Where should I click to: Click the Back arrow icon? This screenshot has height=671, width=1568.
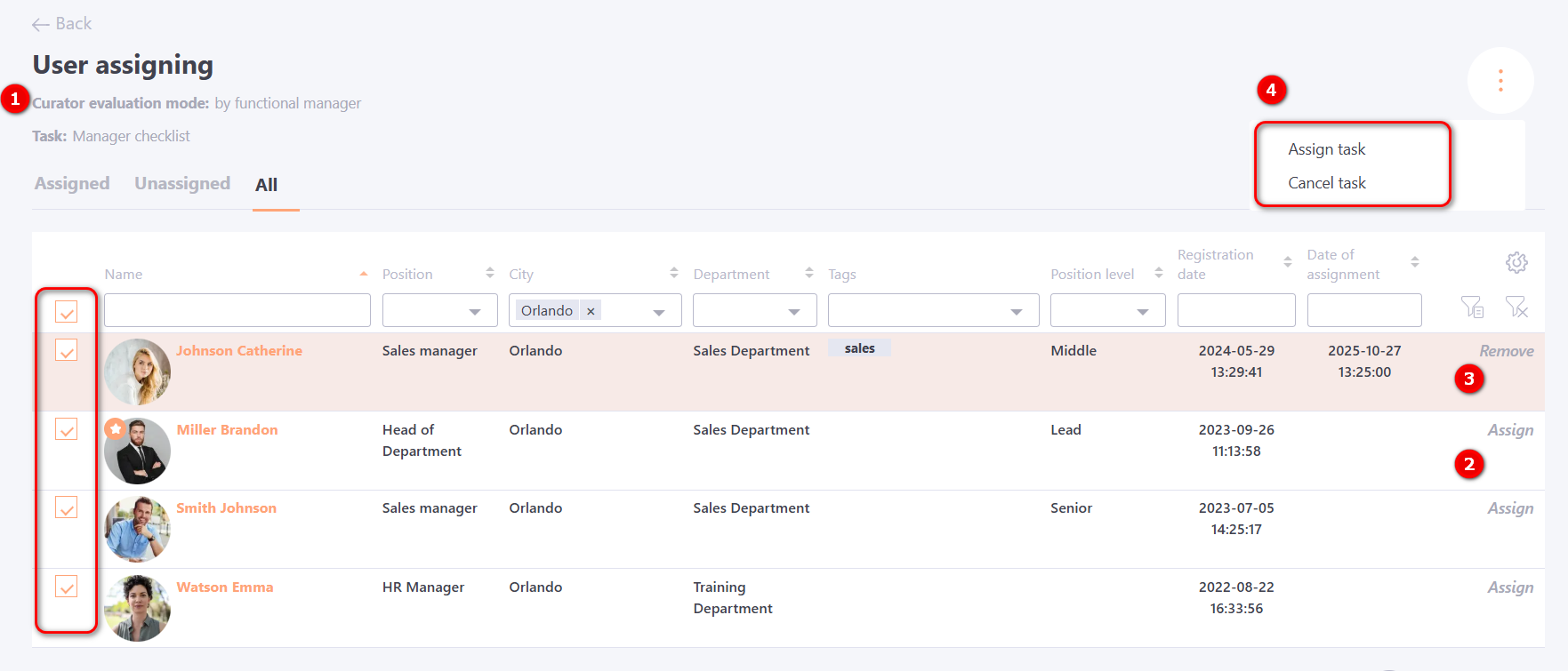coord(40,25)
